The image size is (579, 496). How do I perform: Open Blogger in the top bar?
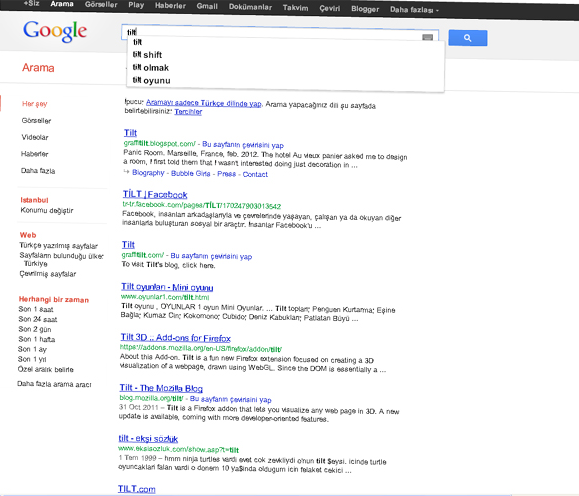tap(365, 9)
